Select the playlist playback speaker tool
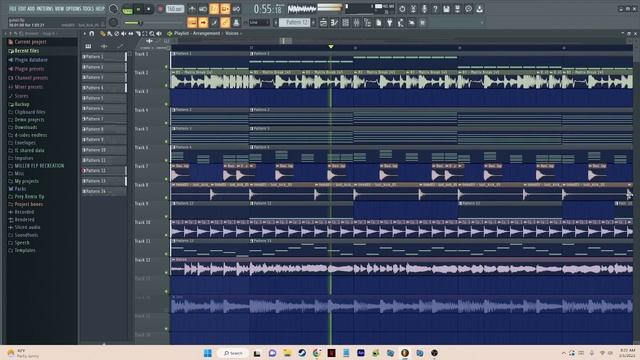The image size is (640, 360). click(x=159, y=33)
